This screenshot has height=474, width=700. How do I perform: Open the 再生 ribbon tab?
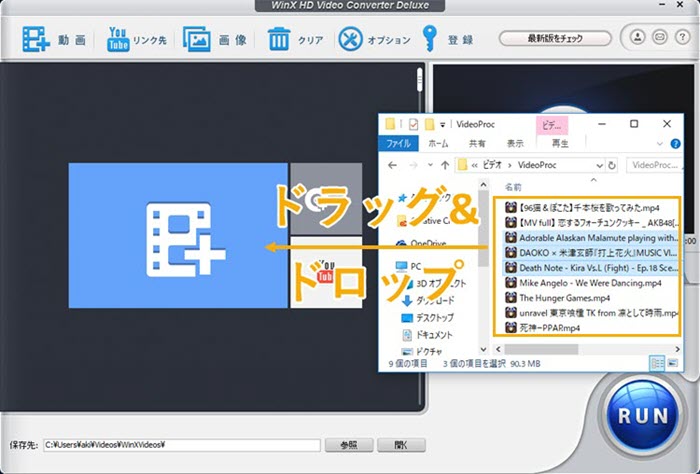point(560,143)
